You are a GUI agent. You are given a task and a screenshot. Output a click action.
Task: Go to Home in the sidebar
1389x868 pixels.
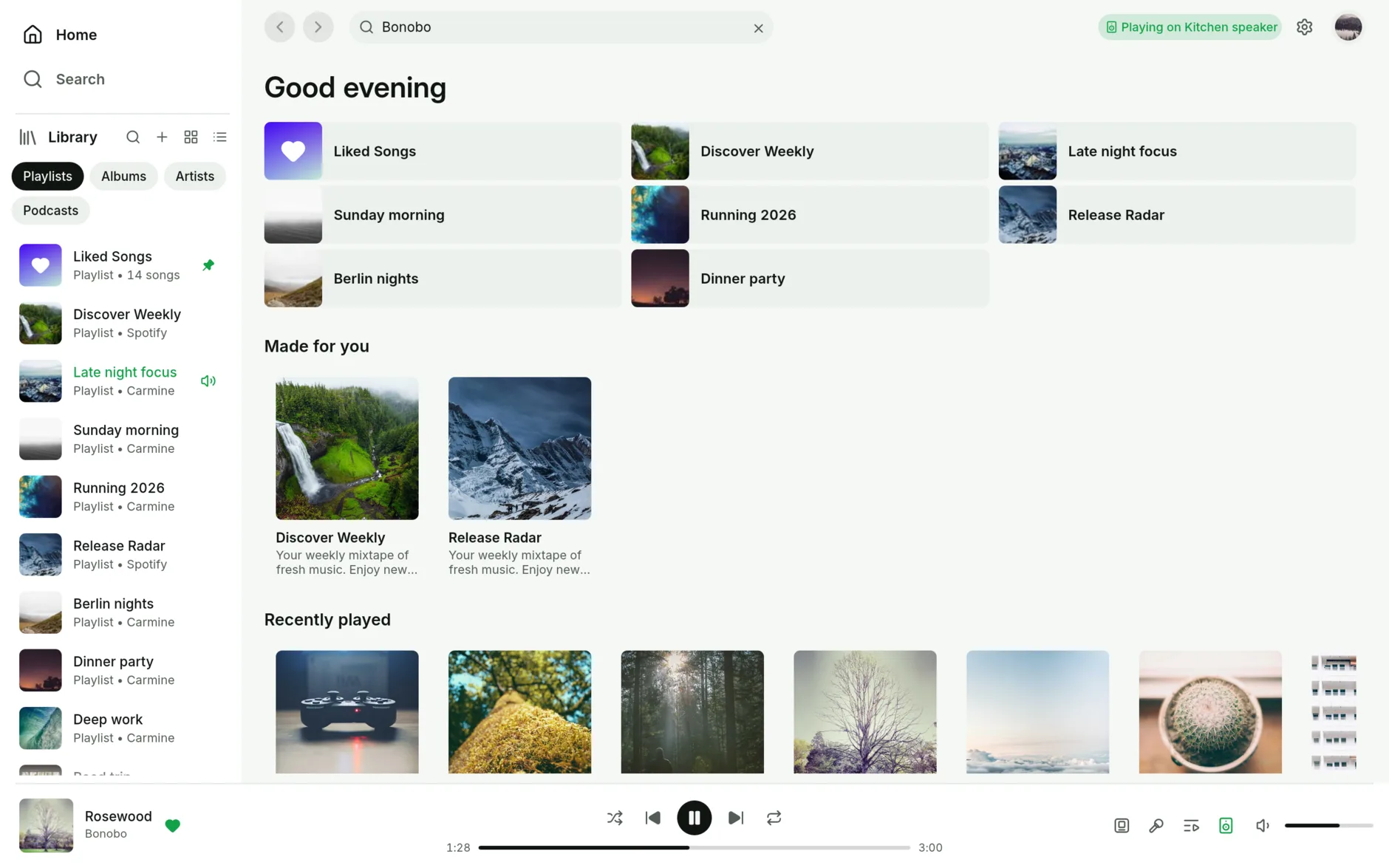pyautogui.click(x=60, y=35)
